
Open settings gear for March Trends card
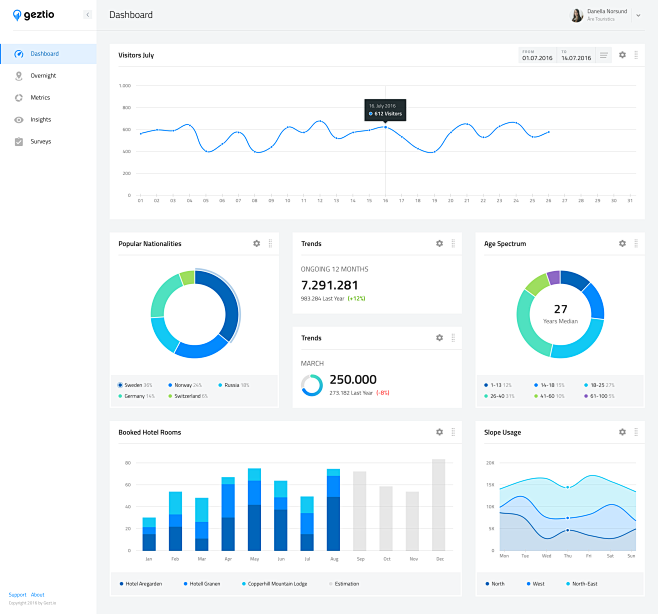(x=439, y=338)
